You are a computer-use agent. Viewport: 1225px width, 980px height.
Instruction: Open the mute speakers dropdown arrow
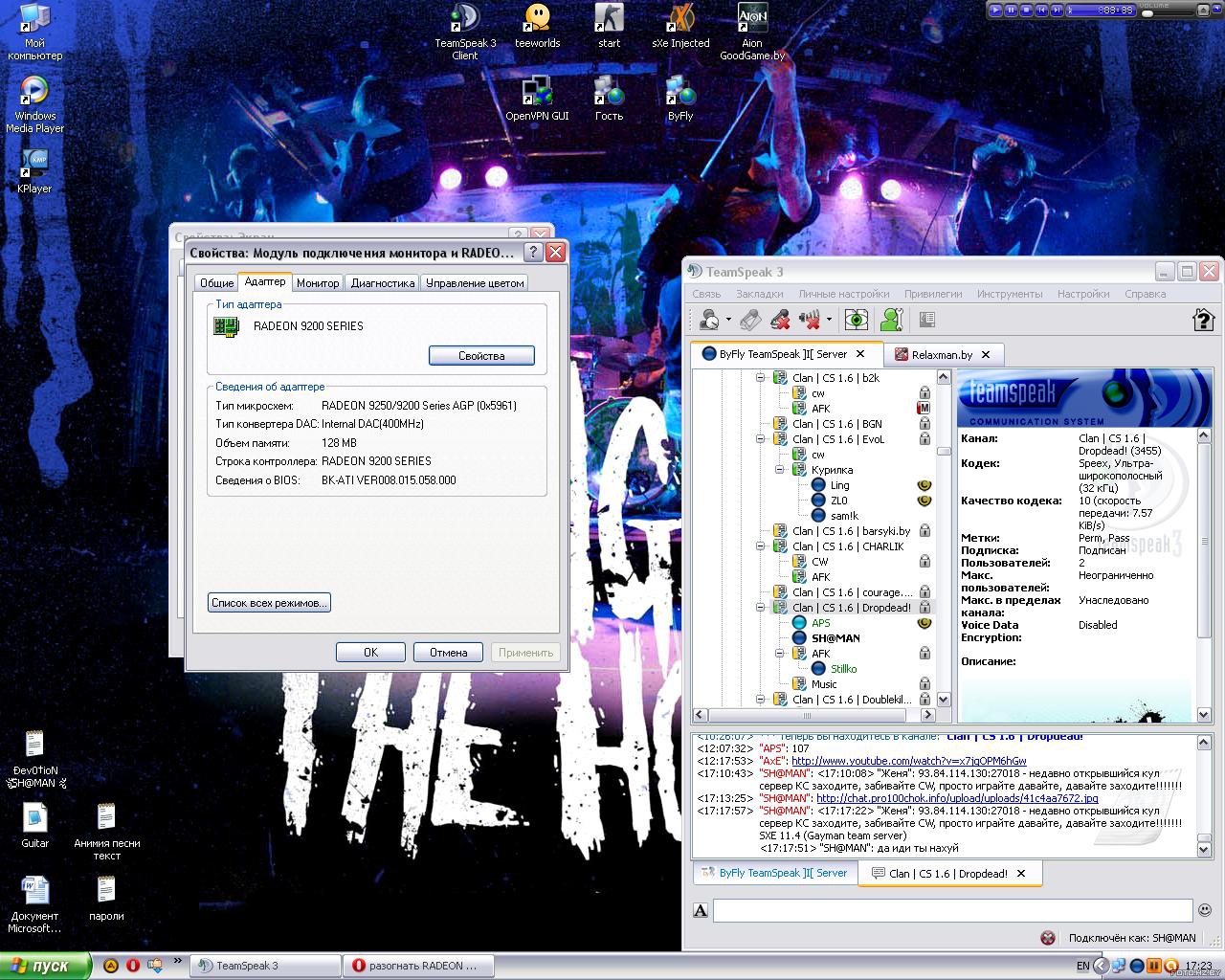tap(829, 320)
